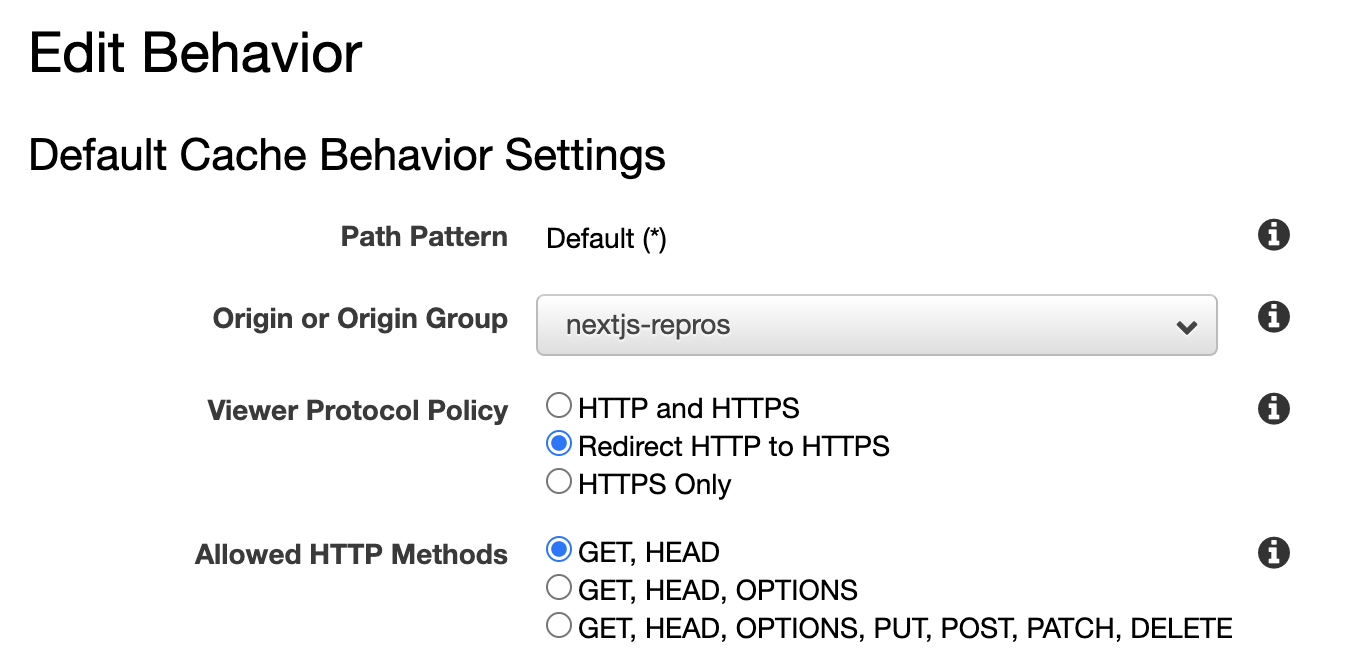Click info icon beside Path Pattern

tap(1273, 236)
